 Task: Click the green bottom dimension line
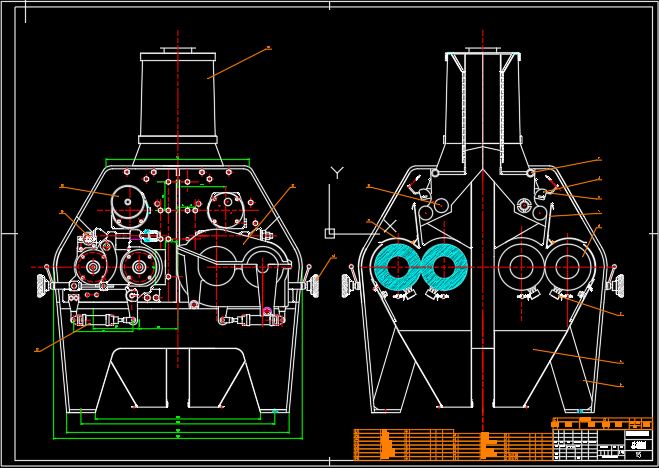pos(178,435)
